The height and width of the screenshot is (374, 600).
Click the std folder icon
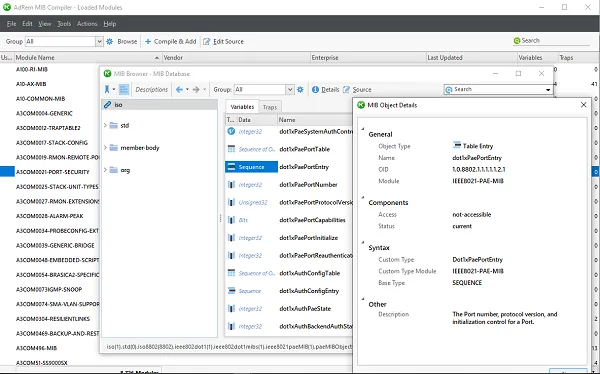coord(114,125)
